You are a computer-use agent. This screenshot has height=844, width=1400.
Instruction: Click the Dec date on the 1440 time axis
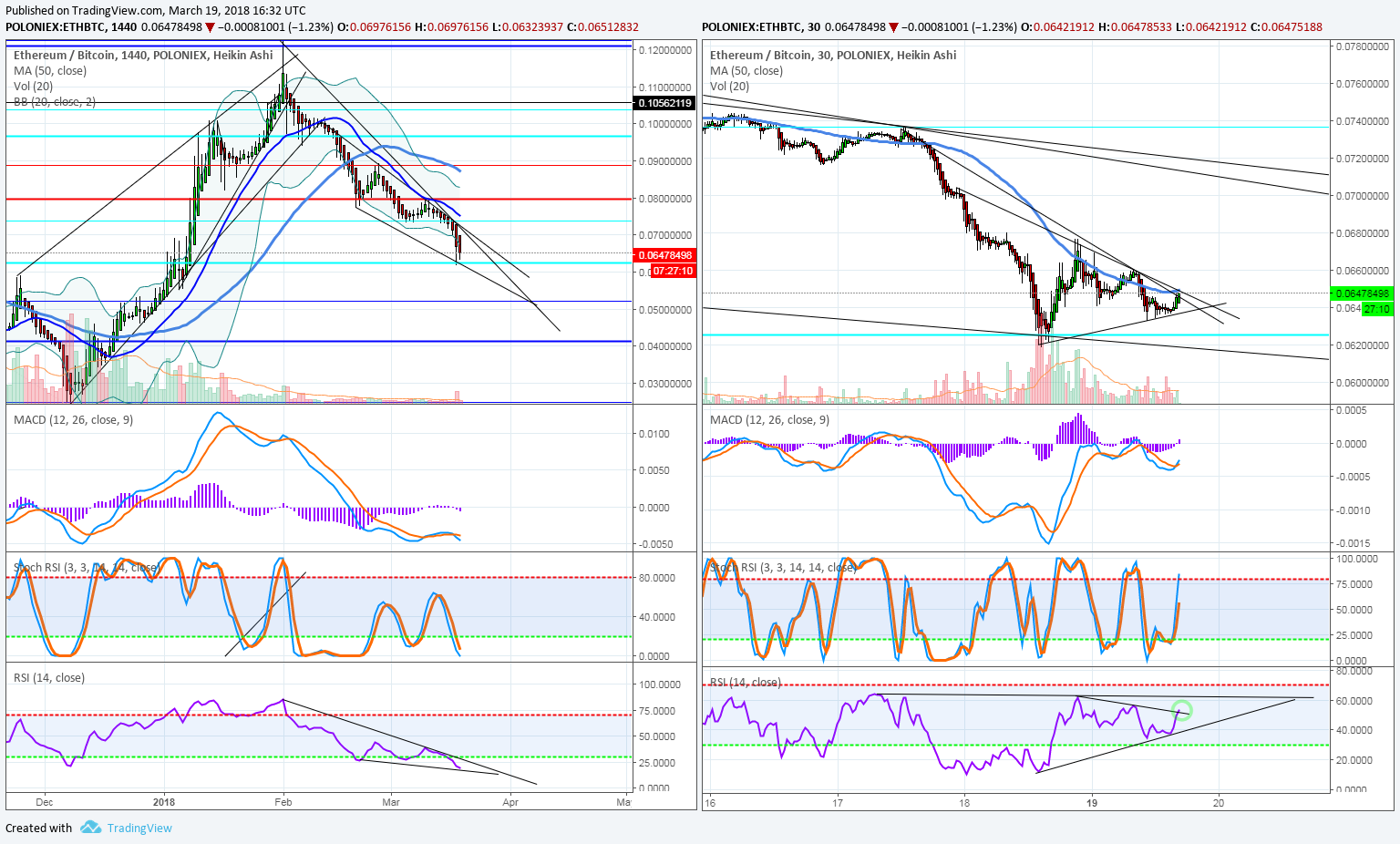tap(44, 802)
